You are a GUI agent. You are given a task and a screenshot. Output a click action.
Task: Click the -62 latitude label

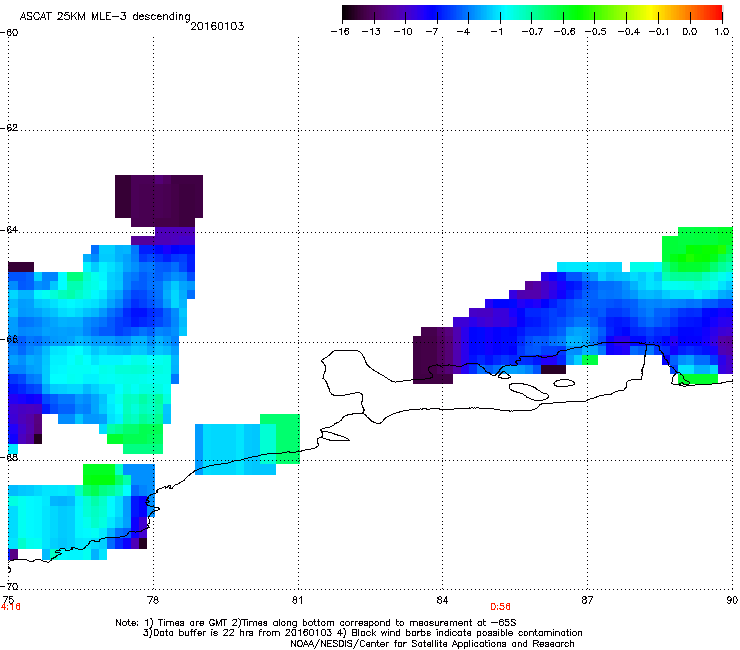coord(9,128)
